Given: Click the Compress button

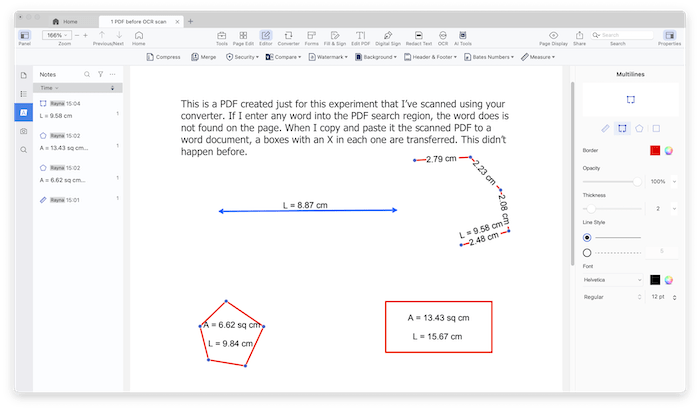Looking at the screenshot, I should pos(163,57).
